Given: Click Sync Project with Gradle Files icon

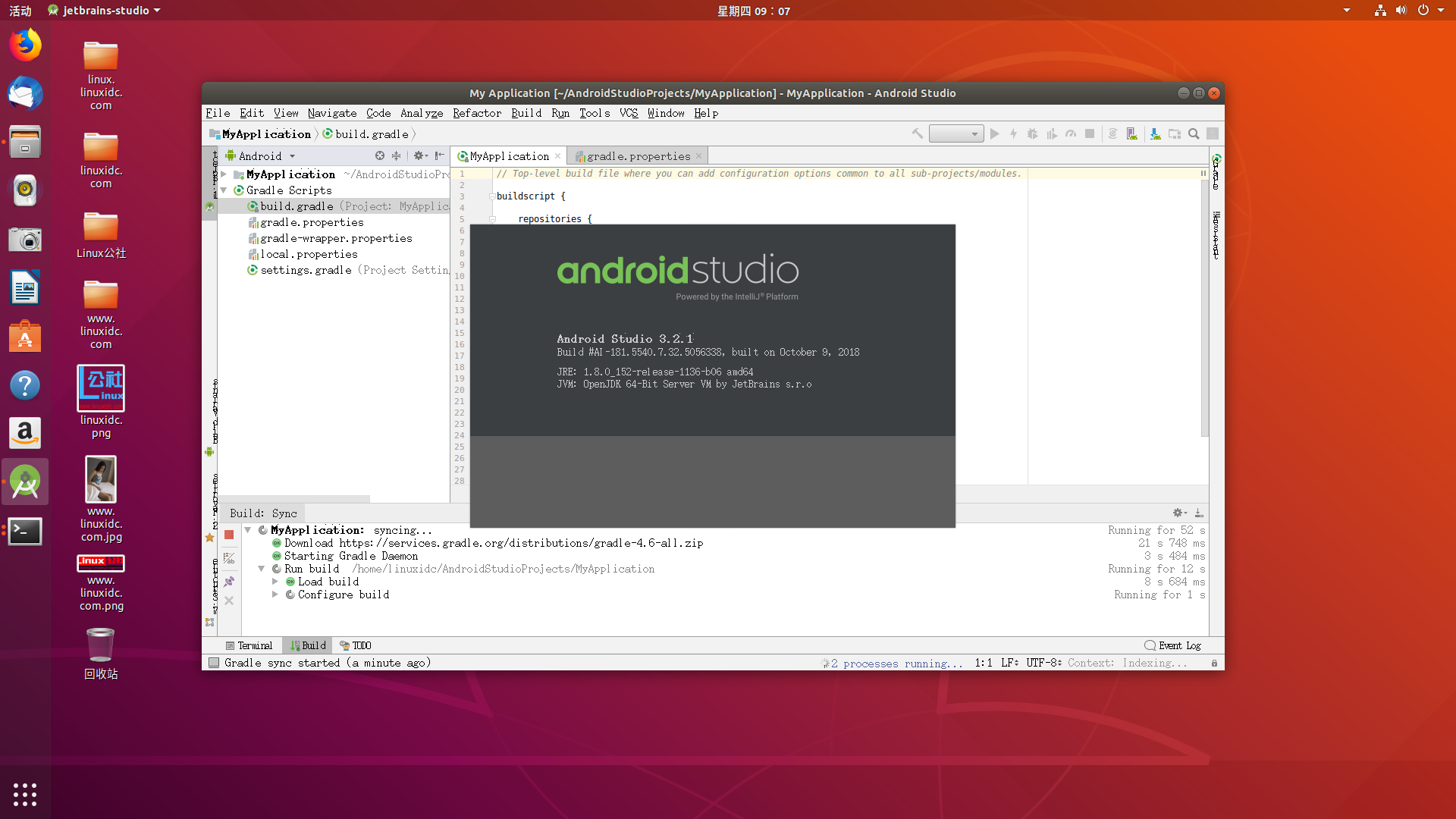Looking at the screenshot, I should [x=1113, y=133].
